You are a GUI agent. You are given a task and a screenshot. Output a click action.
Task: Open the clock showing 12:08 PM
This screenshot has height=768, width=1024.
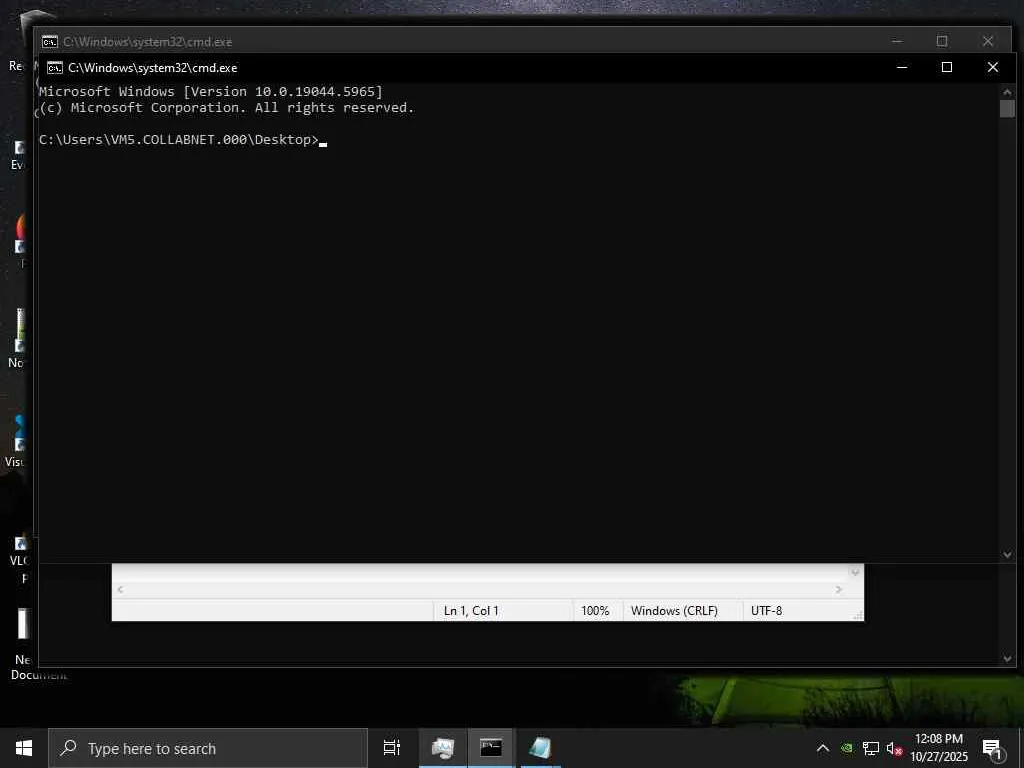coord(939,748)
